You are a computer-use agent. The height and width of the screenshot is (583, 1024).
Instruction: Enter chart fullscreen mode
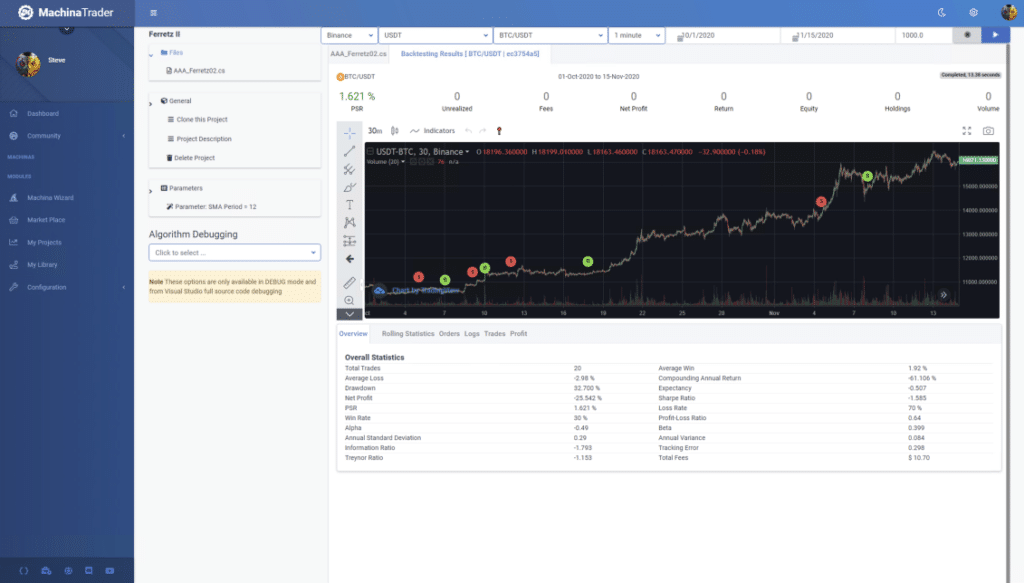click(966, 131)
